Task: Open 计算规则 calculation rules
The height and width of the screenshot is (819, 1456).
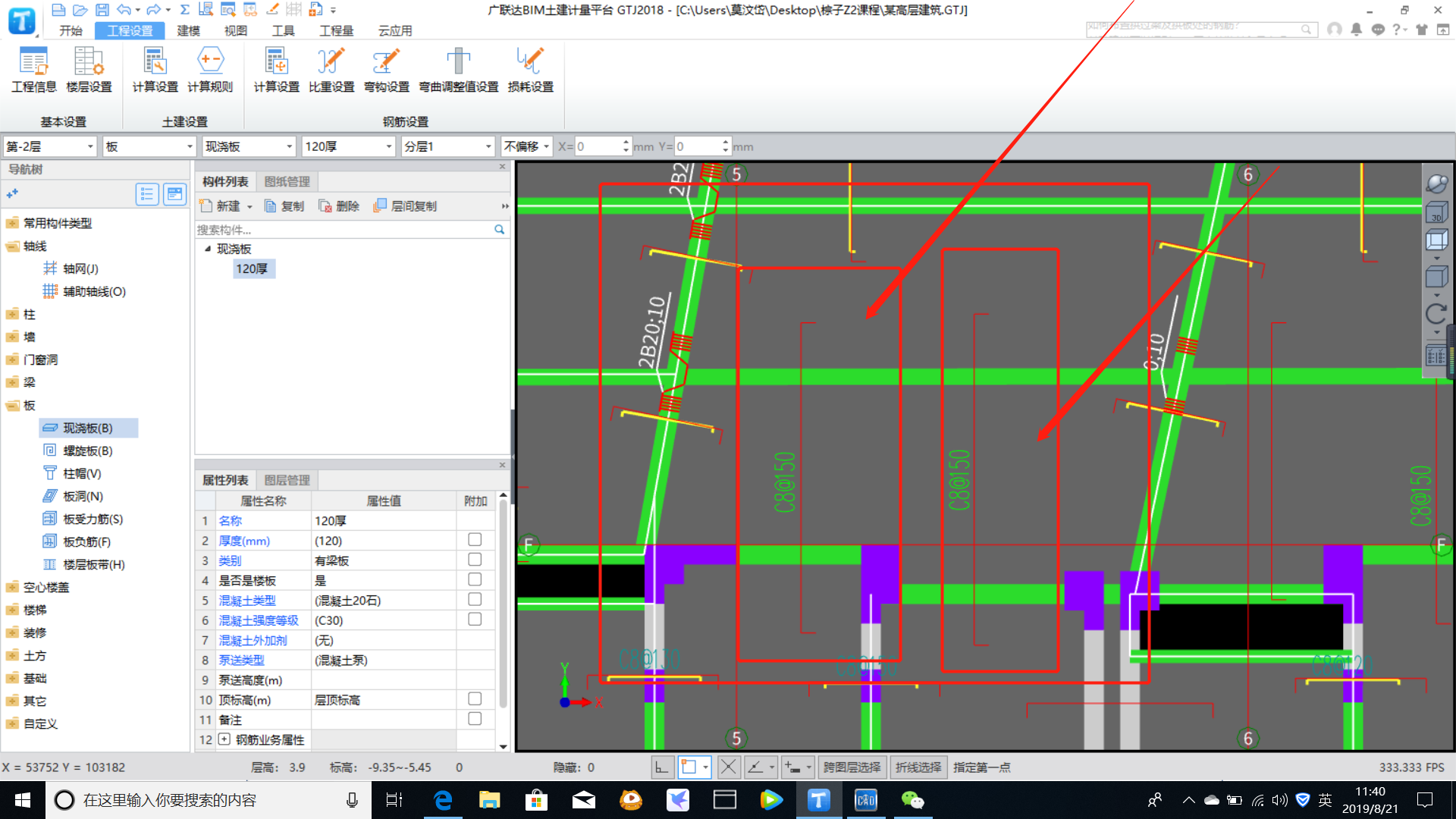Action: [x=210, y=71]
